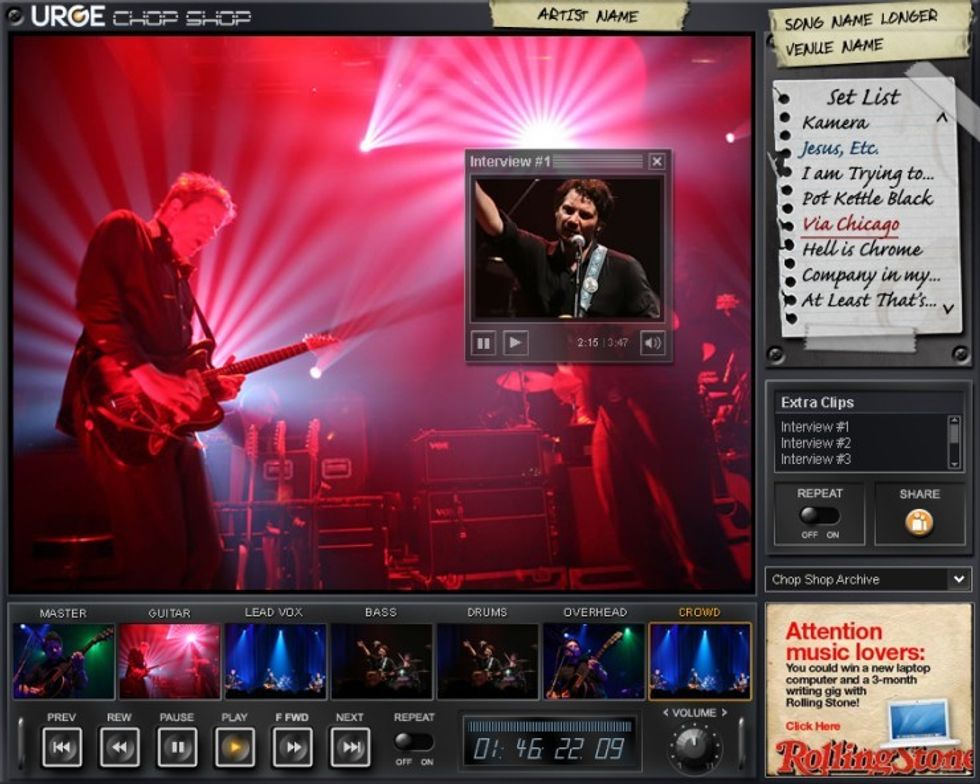Pause the Interview #1 popup video
Screen dimensions: 980x784
pyautogui.click(x=483, y=343)
